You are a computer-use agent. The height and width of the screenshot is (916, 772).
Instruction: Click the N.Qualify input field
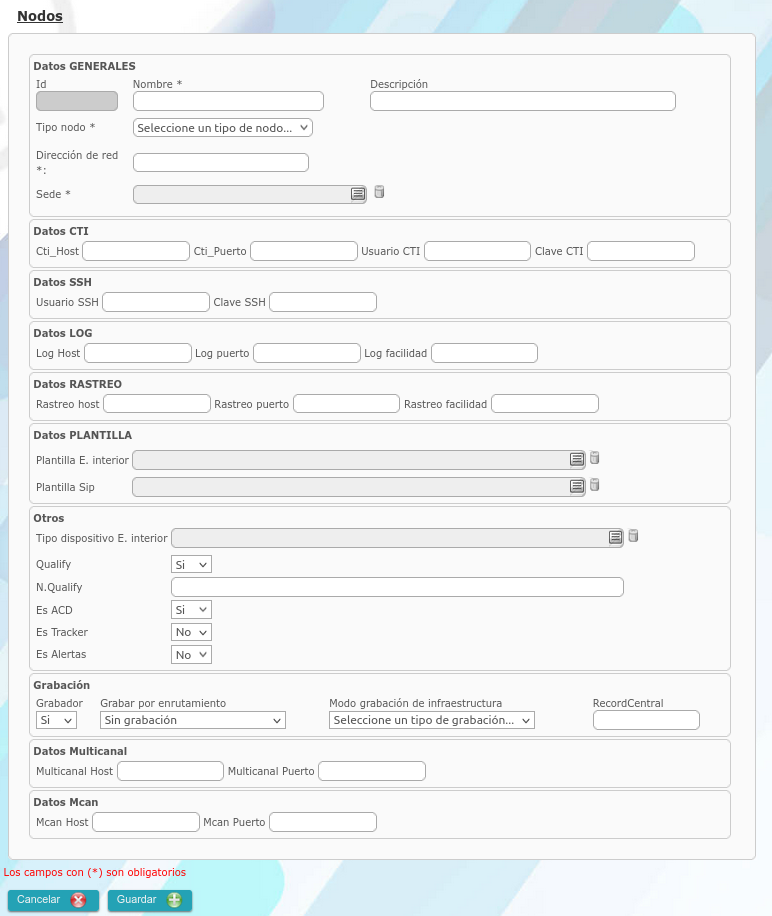point(397,587)
